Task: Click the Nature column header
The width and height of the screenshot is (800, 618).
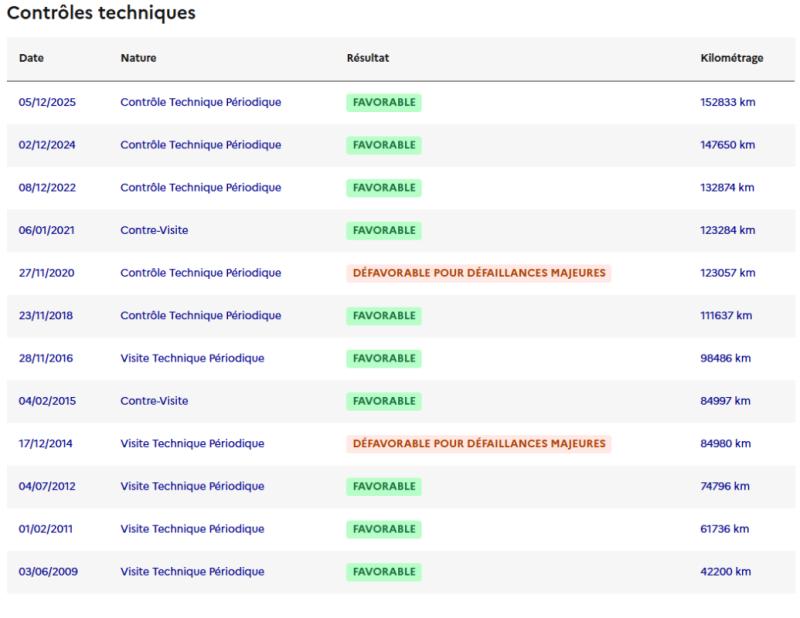Action: [138, 58]
